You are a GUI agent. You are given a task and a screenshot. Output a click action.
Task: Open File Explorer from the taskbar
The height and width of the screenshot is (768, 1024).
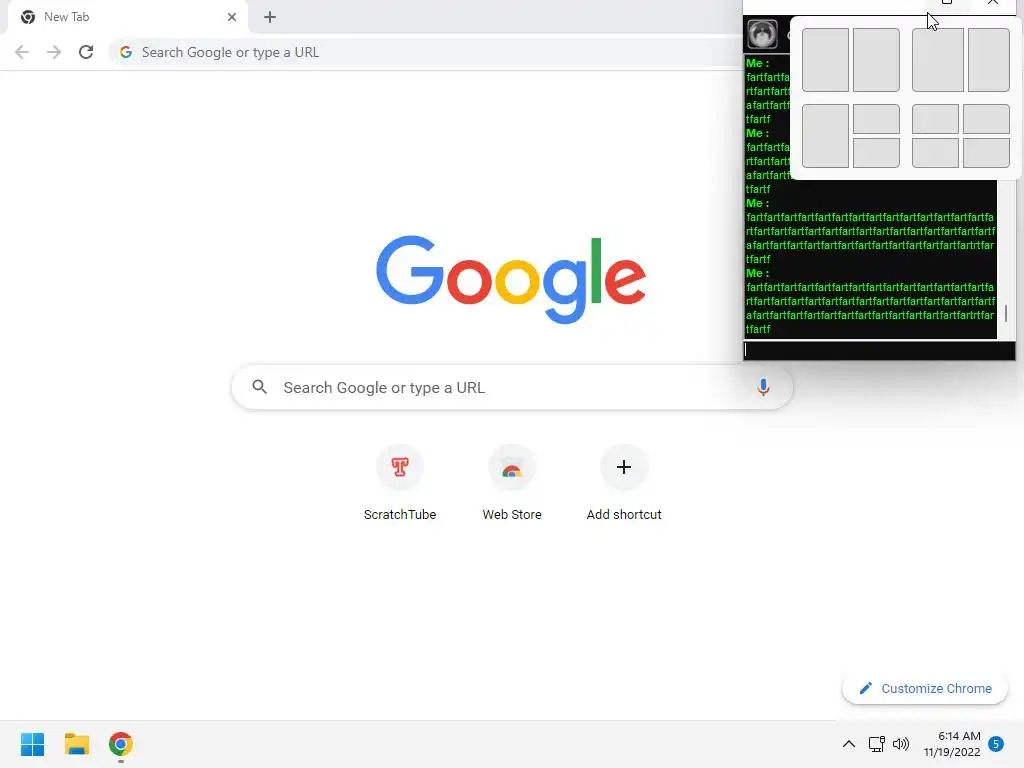(77, 744)
